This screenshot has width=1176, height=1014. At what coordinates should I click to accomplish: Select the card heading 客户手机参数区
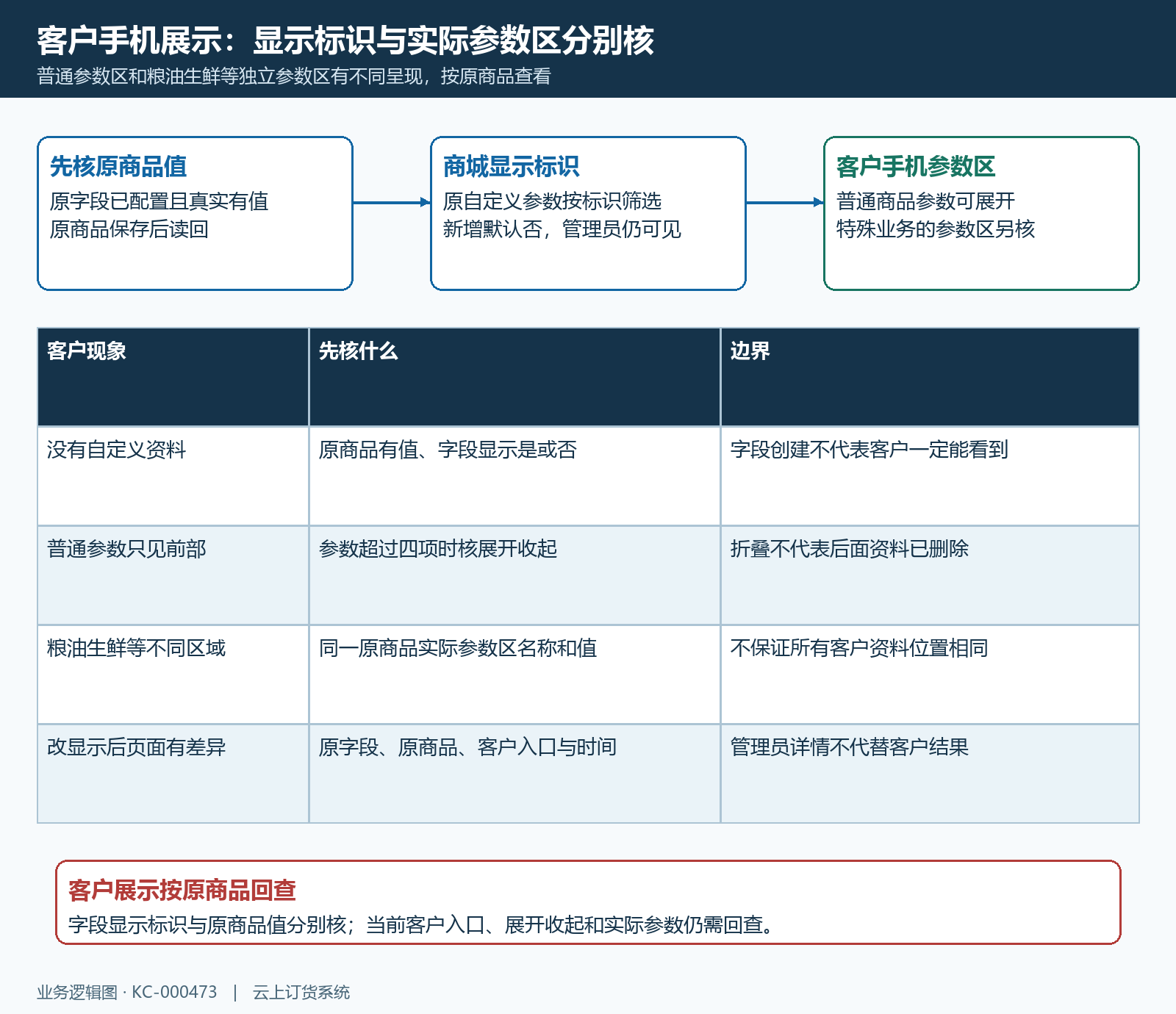point(916,167)
